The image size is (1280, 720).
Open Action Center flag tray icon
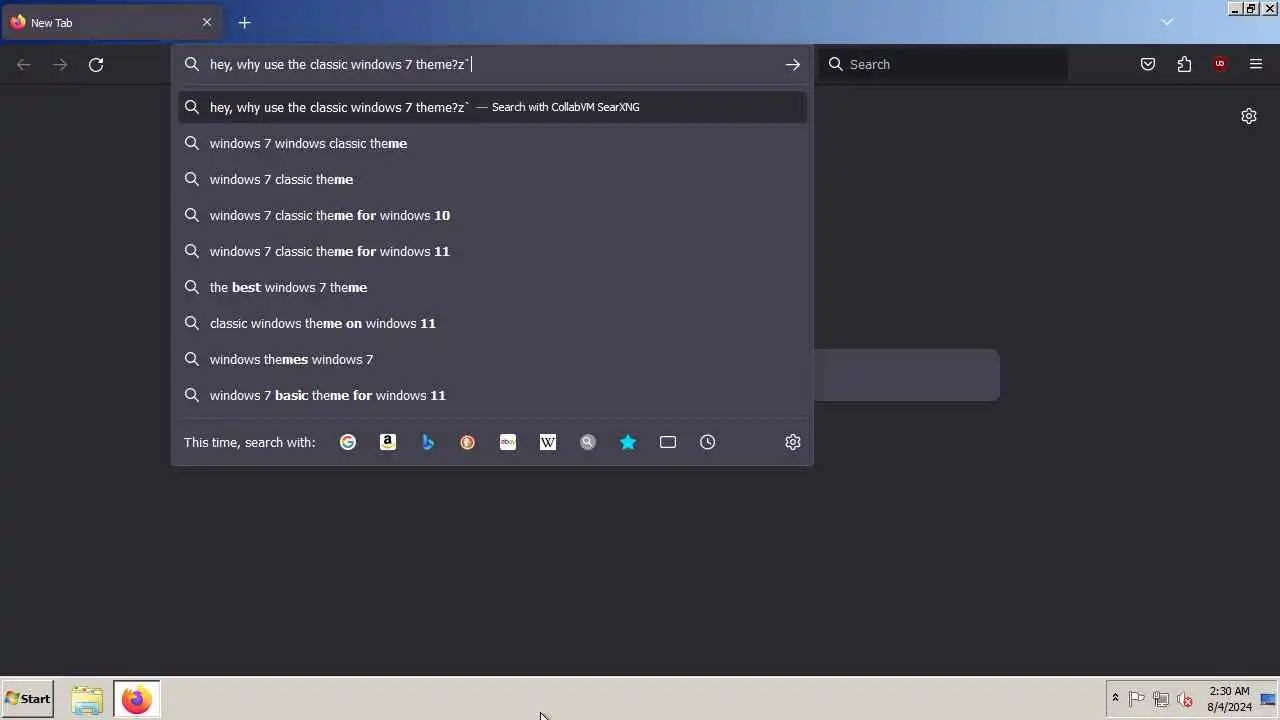(x=1137, y=699)
